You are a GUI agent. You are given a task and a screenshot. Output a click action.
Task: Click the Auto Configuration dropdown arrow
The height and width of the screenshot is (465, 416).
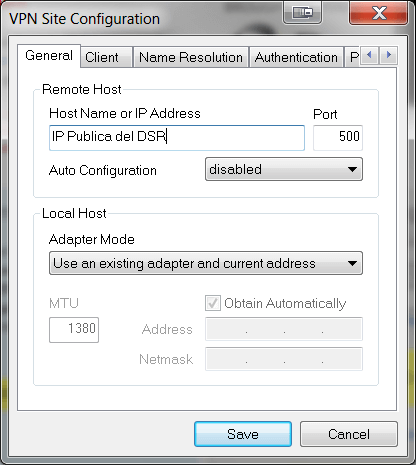pyautogui.click(x=352, y=169)
